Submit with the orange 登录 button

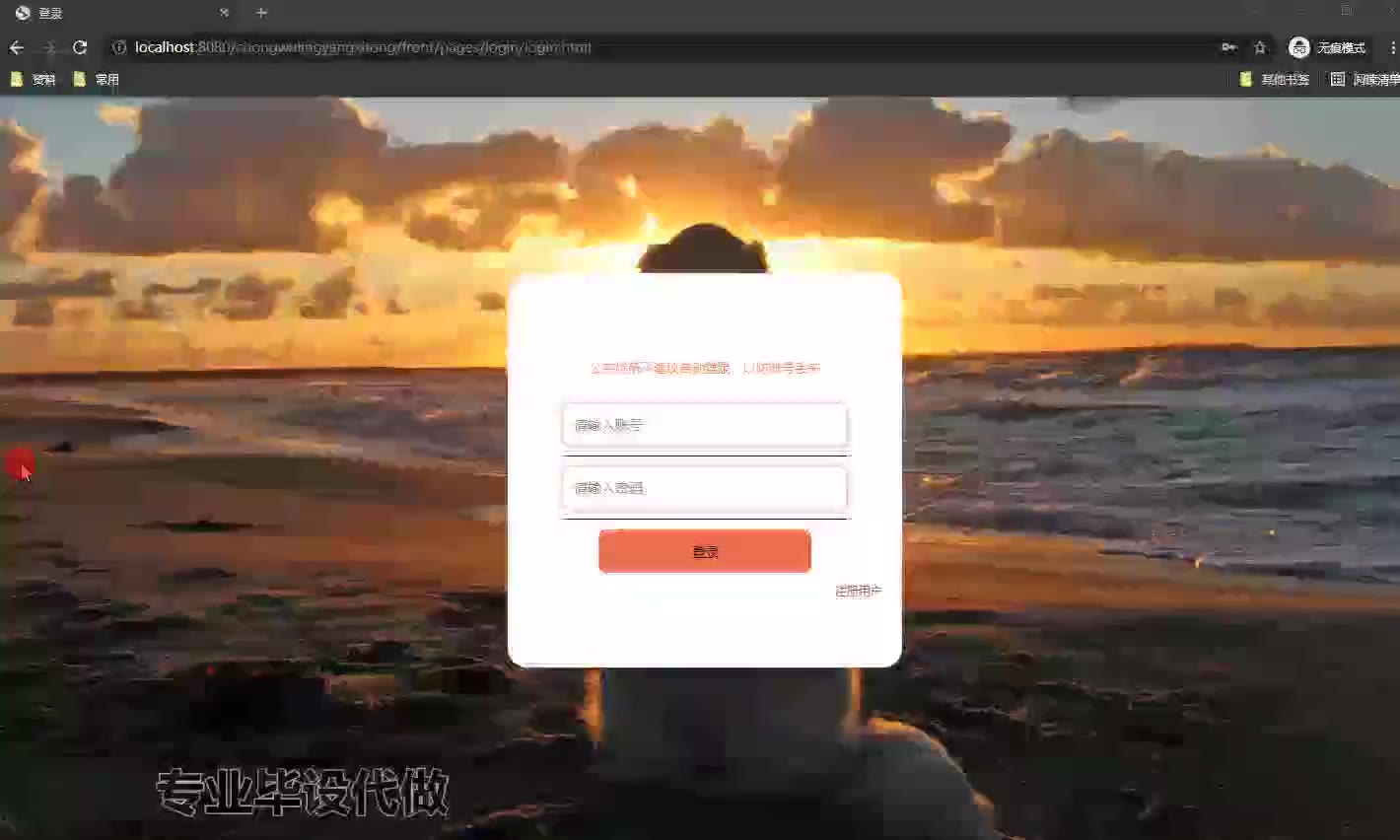pos(704,551)
